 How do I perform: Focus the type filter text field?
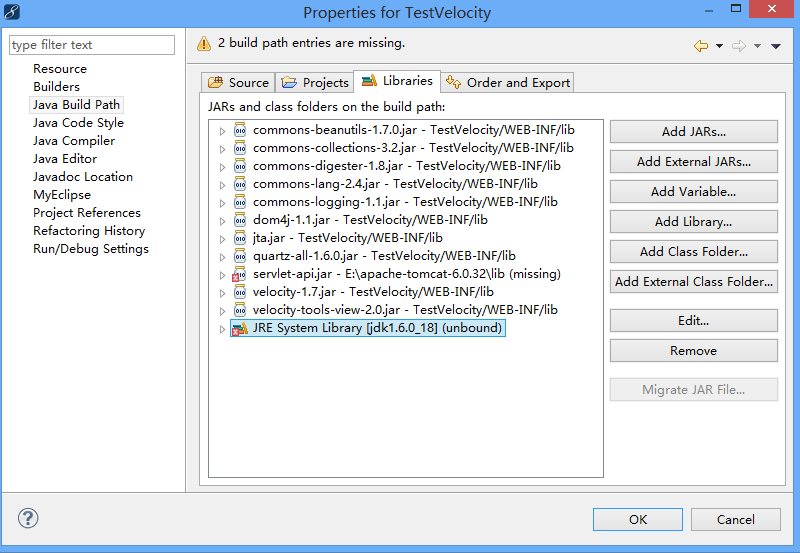[92, 45]
